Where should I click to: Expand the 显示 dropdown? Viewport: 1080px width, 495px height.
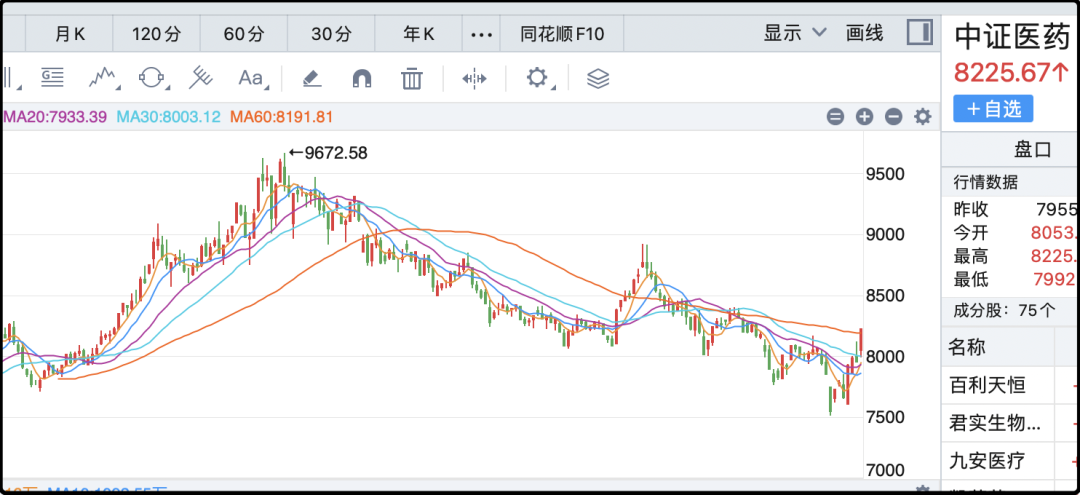[795, 33]
